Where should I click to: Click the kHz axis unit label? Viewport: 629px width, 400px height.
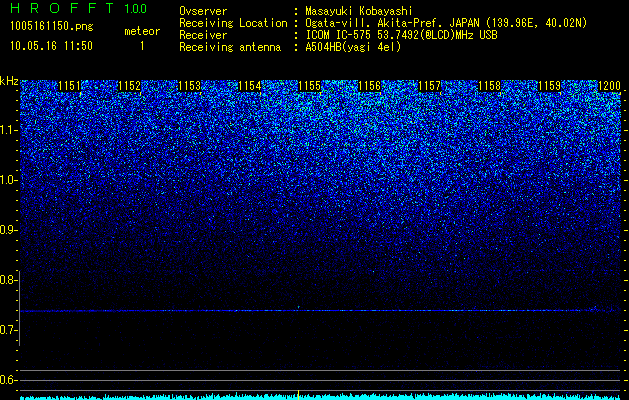click(x=9, y=81)
